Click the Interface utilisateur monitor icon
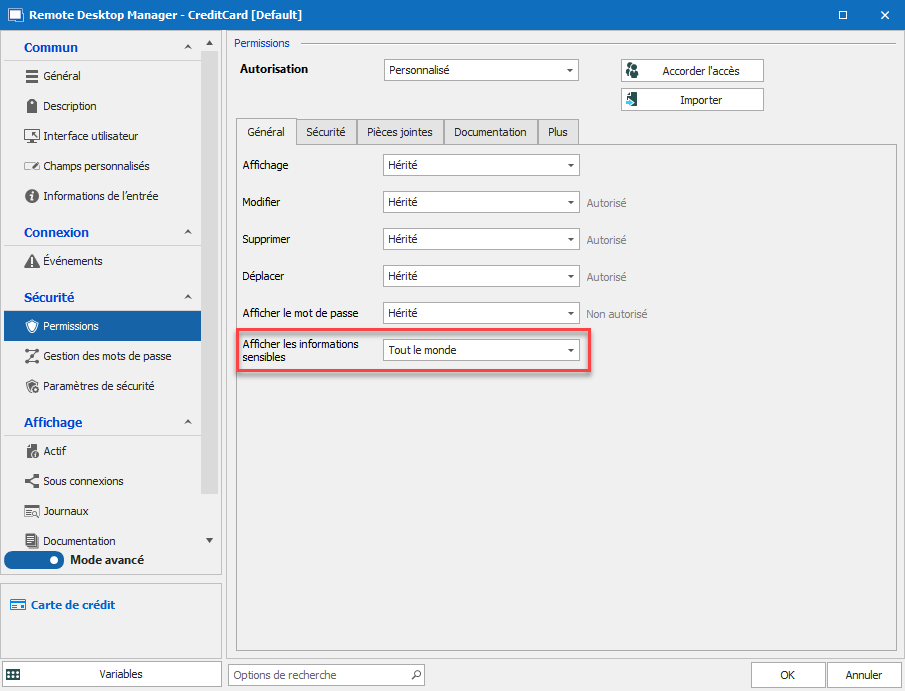This screenshot has width=905, height=691. pos(32,136)
